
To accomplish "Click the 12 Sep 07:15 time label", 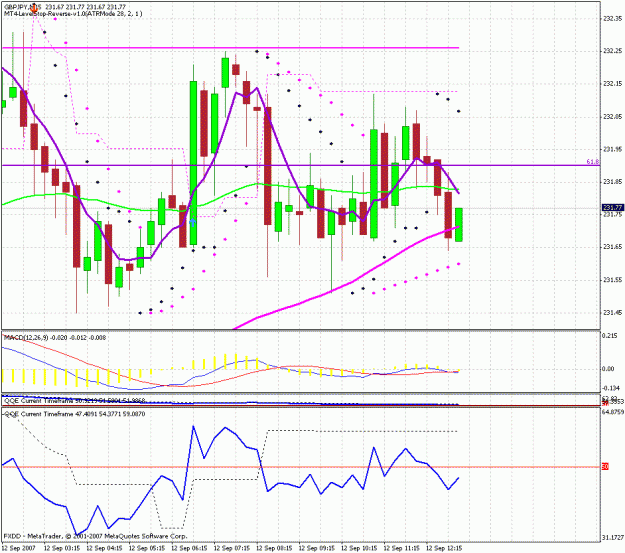I will pos(232,548).
